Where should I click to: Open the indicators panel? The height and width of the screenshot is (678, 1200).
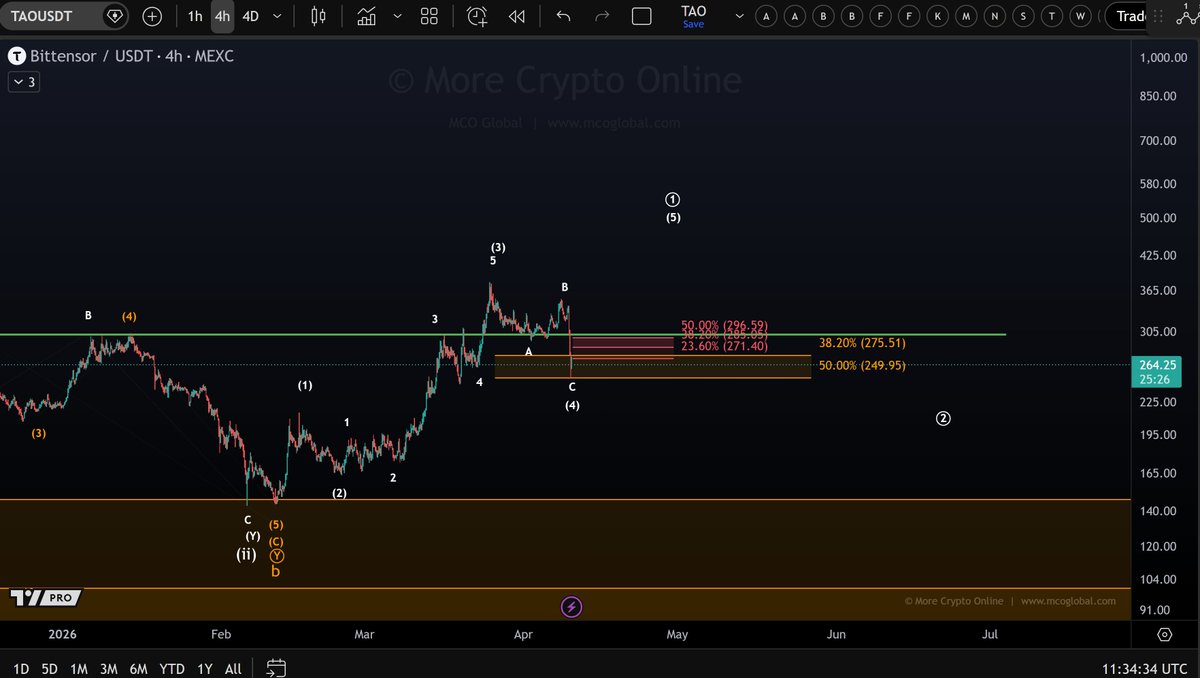click(x=367, y=16)
